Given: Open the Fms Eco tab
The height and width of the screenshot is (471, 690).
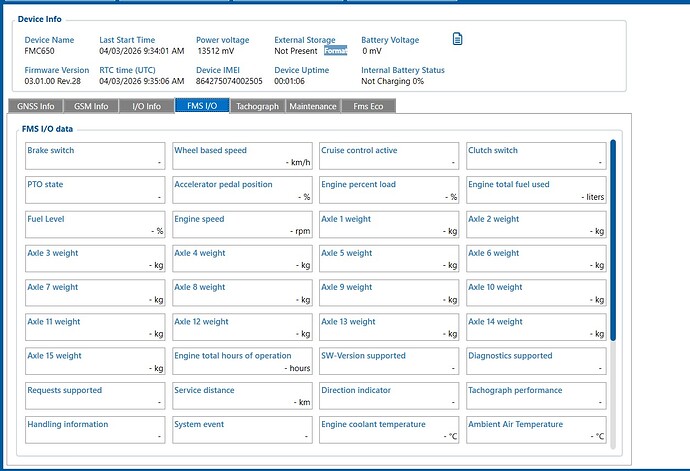Looking at the screenshot, I should point(368,106).
